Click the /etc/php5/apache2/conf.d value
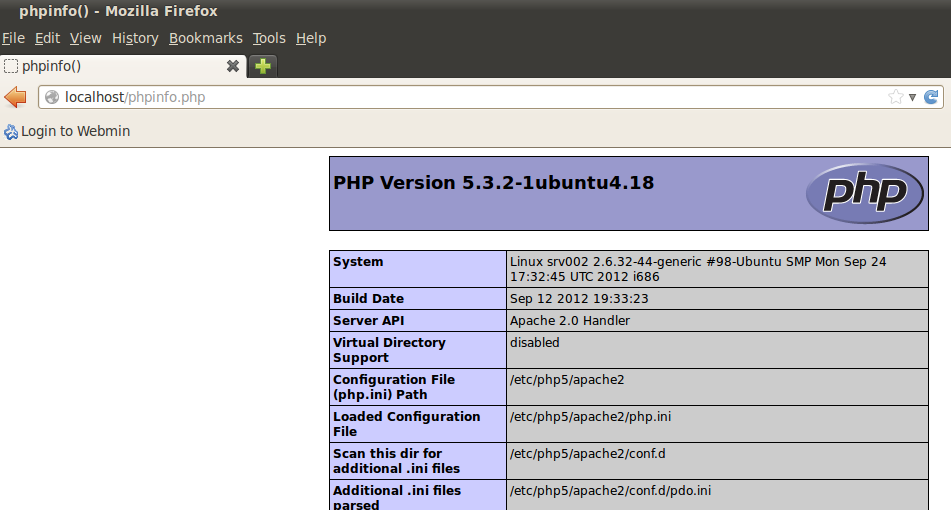This screenshot has width=951, height=510. pos(588,454)
